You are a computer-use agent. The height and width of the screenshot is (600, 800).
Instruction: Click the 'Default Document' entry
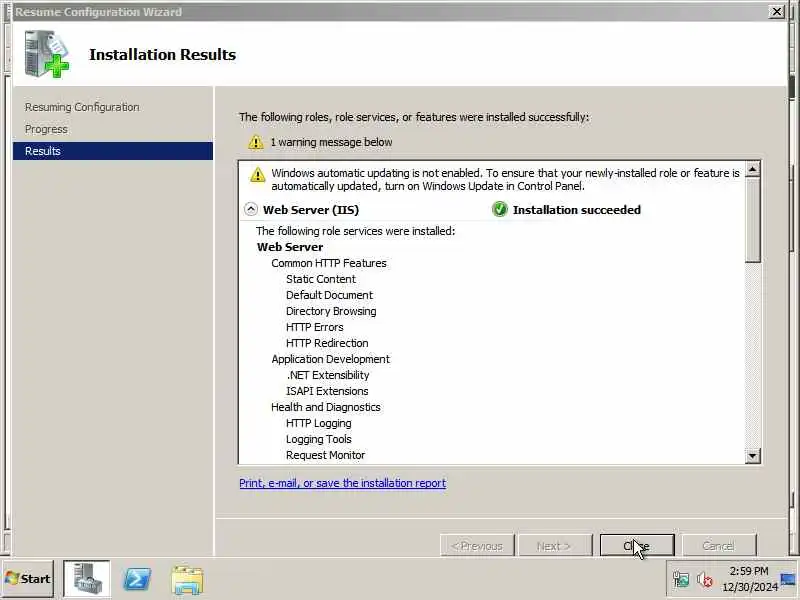(330, 295)
